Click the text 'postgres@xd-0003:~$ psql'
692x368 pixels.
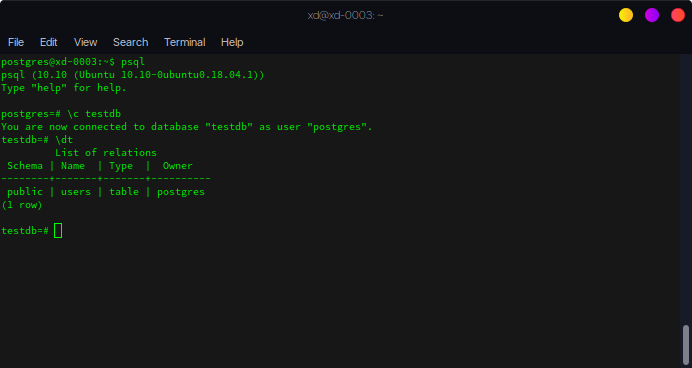click(x=73, y=62)
